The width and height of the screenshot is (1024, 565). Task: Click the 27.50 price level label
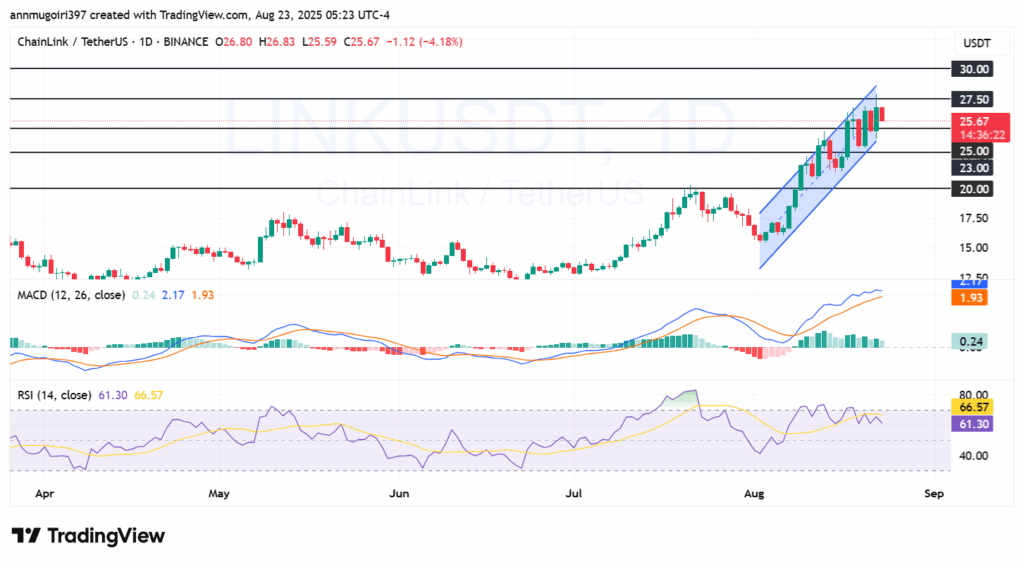click(x=973, y=99)
